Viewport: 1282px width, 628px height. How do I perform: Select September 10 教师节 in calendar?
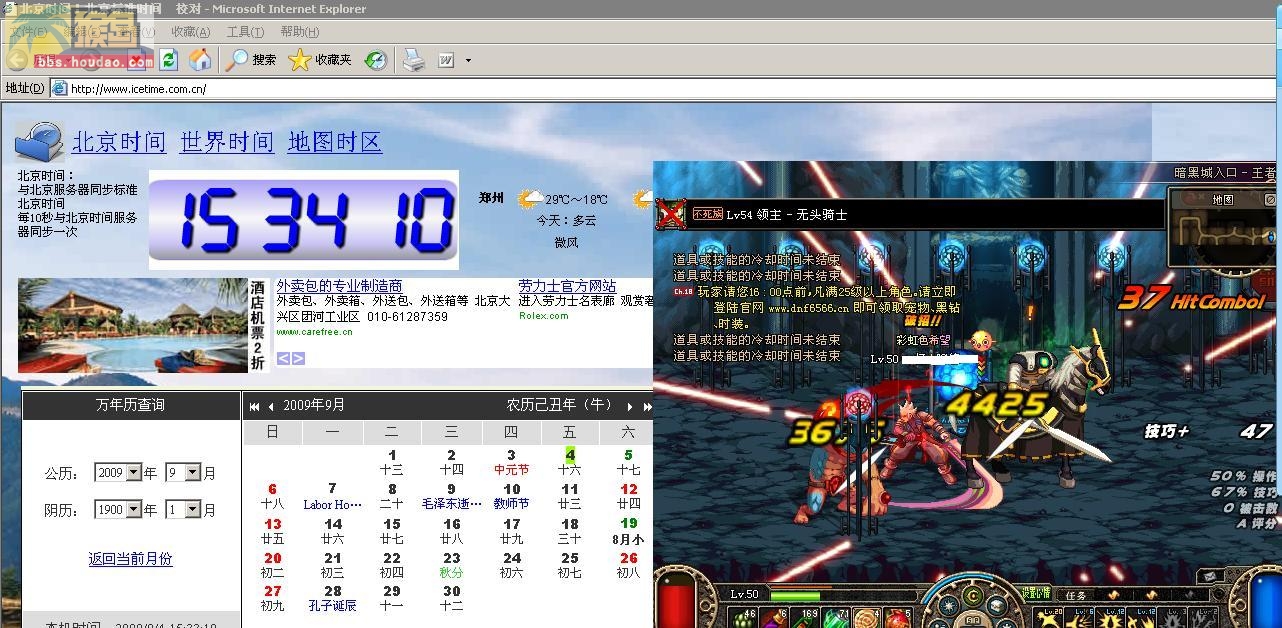[511, 497]
